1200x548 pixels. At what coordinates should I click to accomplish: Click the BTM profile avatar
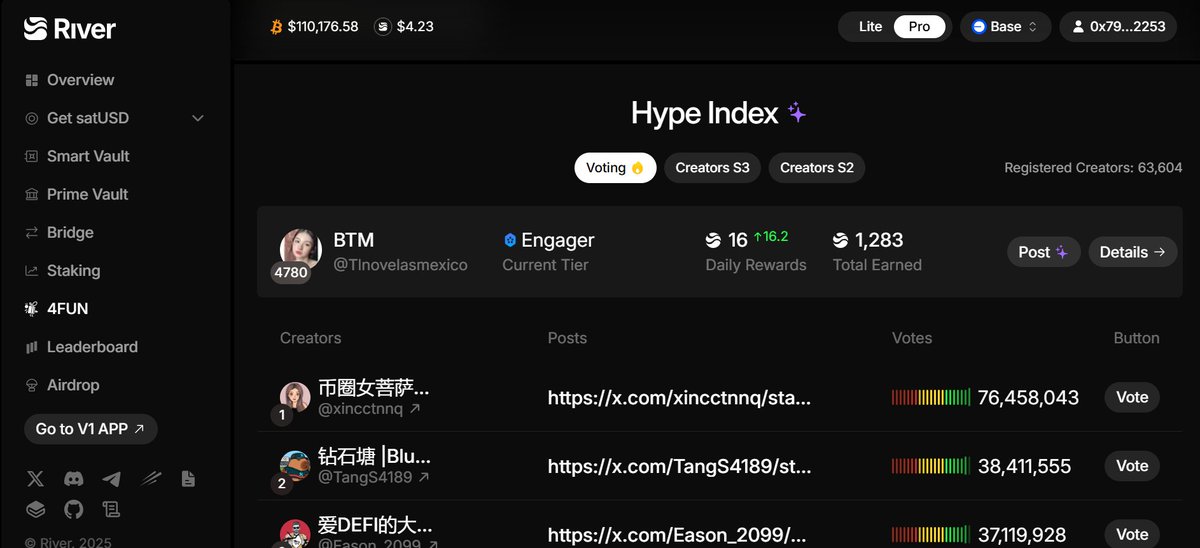(300, 249)
